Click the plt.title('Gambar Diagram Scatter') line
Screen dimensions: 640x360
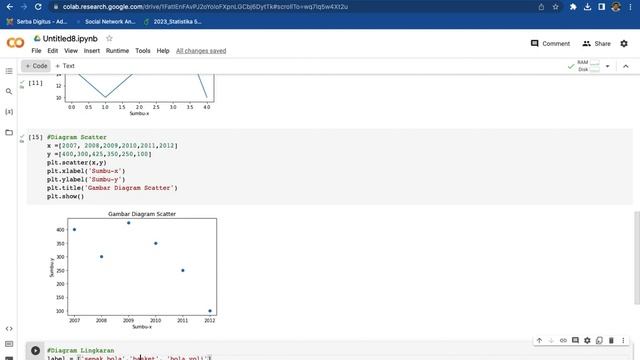pyautogui.click(x=112, y=188)
